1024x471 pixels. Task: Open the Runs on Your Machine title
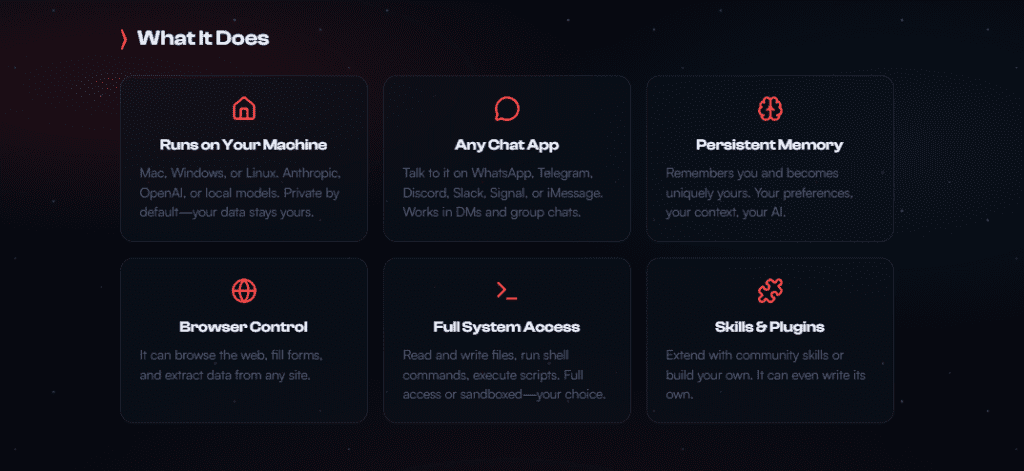point(243,145)
